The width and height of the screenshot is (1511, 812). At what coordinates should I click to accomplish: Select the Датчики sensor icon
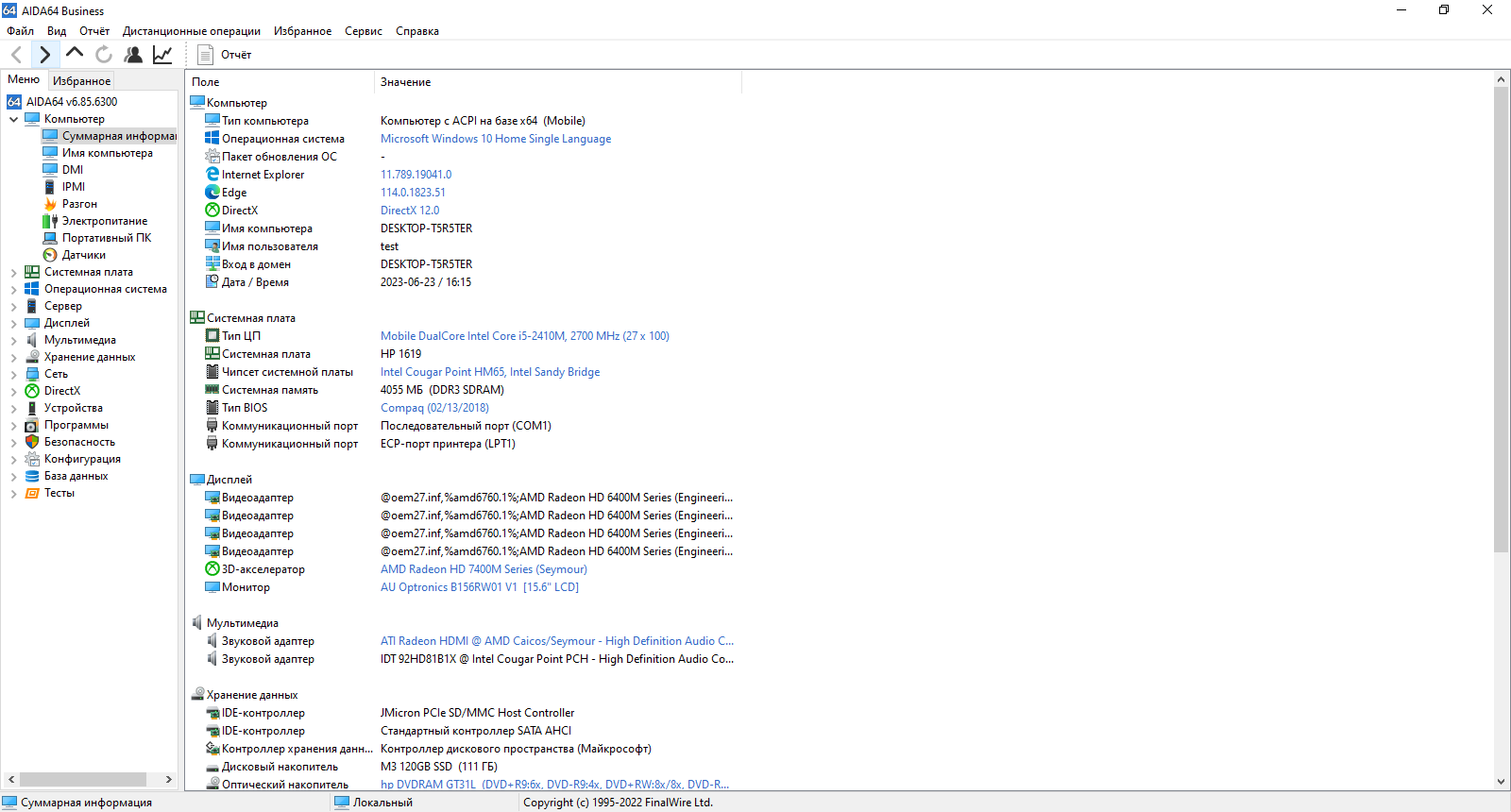point(50,255)
